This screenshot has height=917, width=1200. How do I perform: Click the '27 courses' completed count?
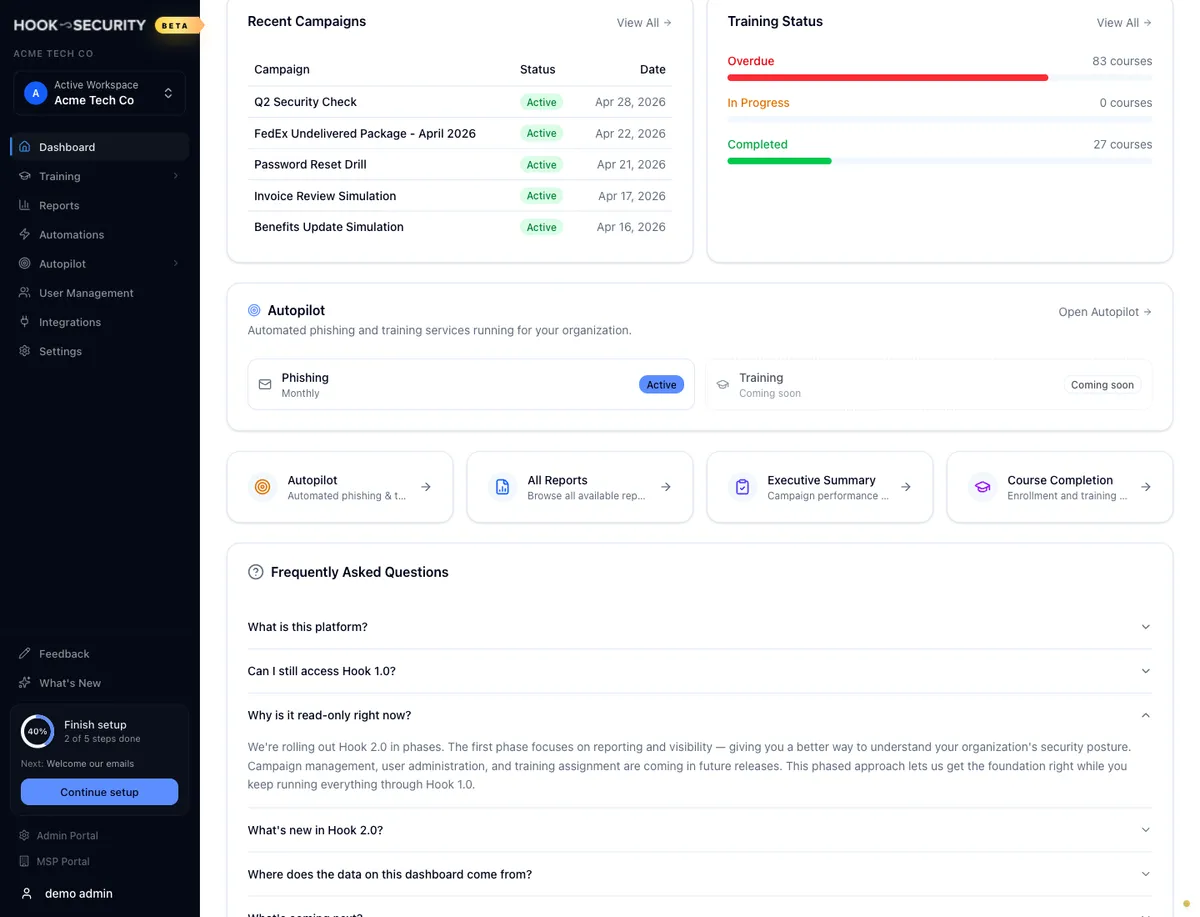[x=1122, y=144]
